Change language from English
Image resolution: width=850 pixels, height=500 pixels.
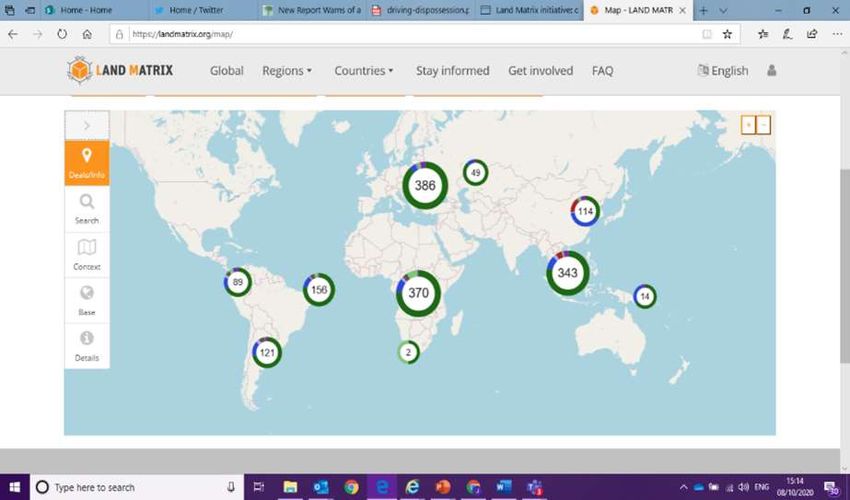(723, 71)
